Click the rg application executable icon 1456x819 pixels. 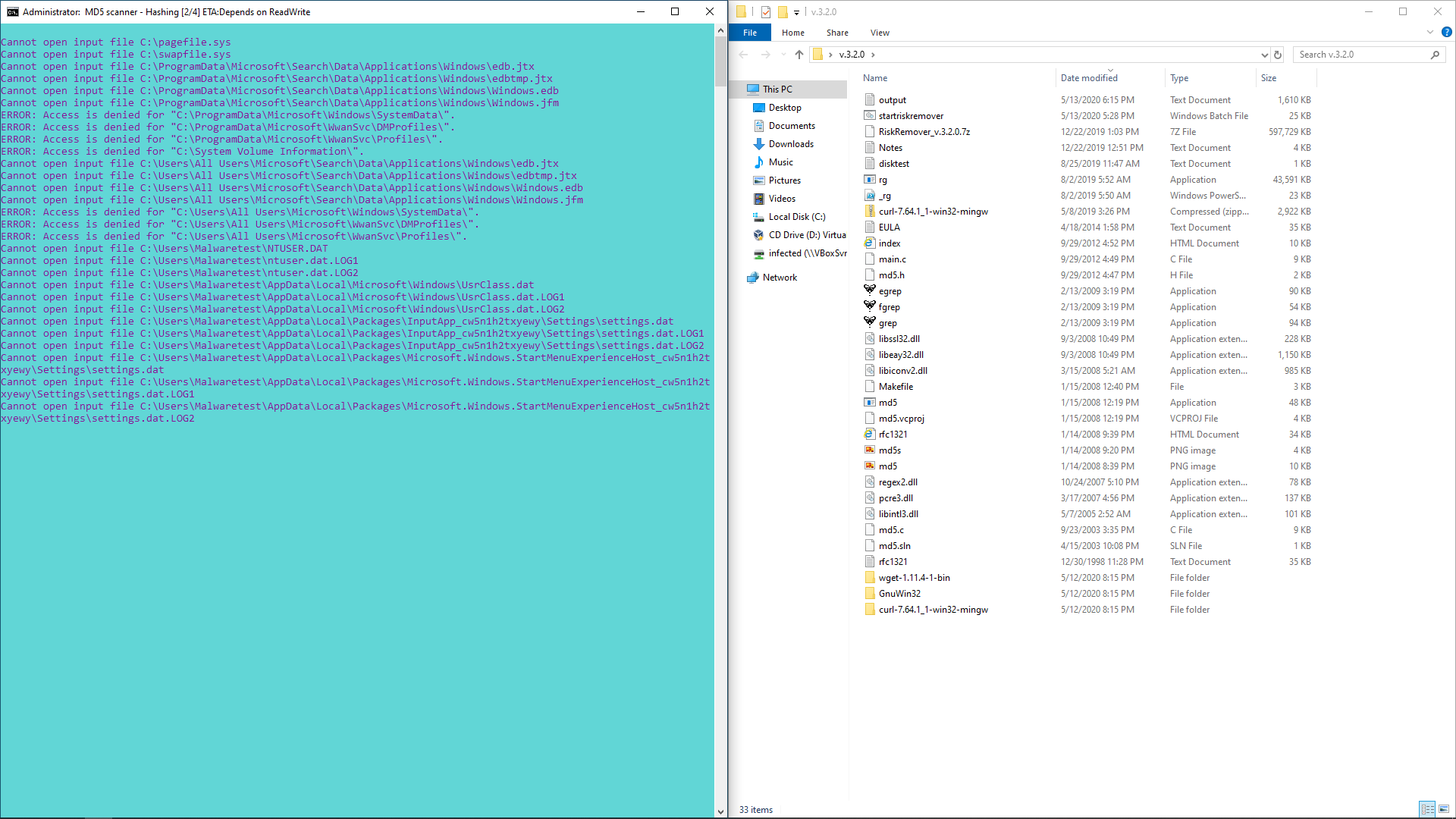tap(869, 179)
